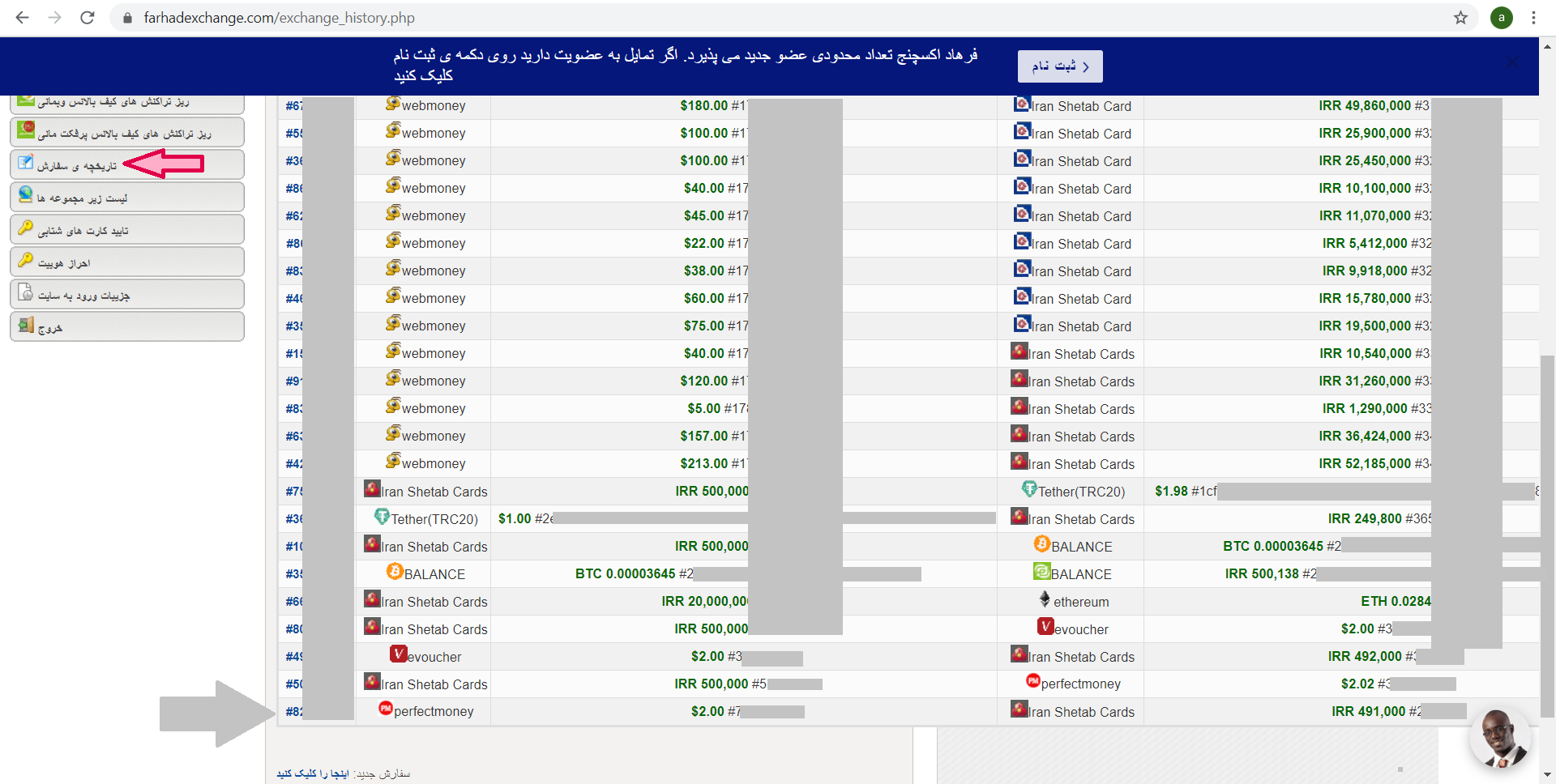Screen dimensions: 1556x784
Task: View site info via the padlock icon
Action: click(127, 18)
